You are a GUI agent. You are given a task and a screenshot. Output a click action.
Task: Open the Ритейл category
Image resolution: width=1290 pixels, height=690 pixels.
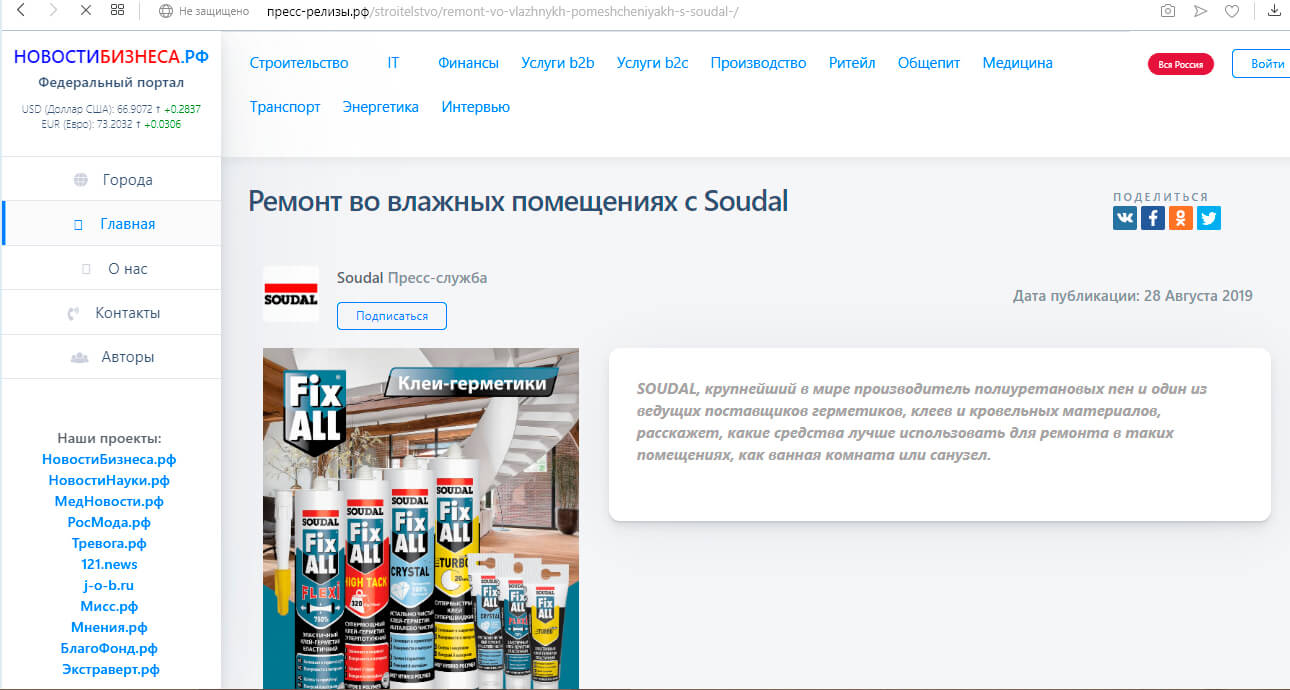click(x=852, y=63)
